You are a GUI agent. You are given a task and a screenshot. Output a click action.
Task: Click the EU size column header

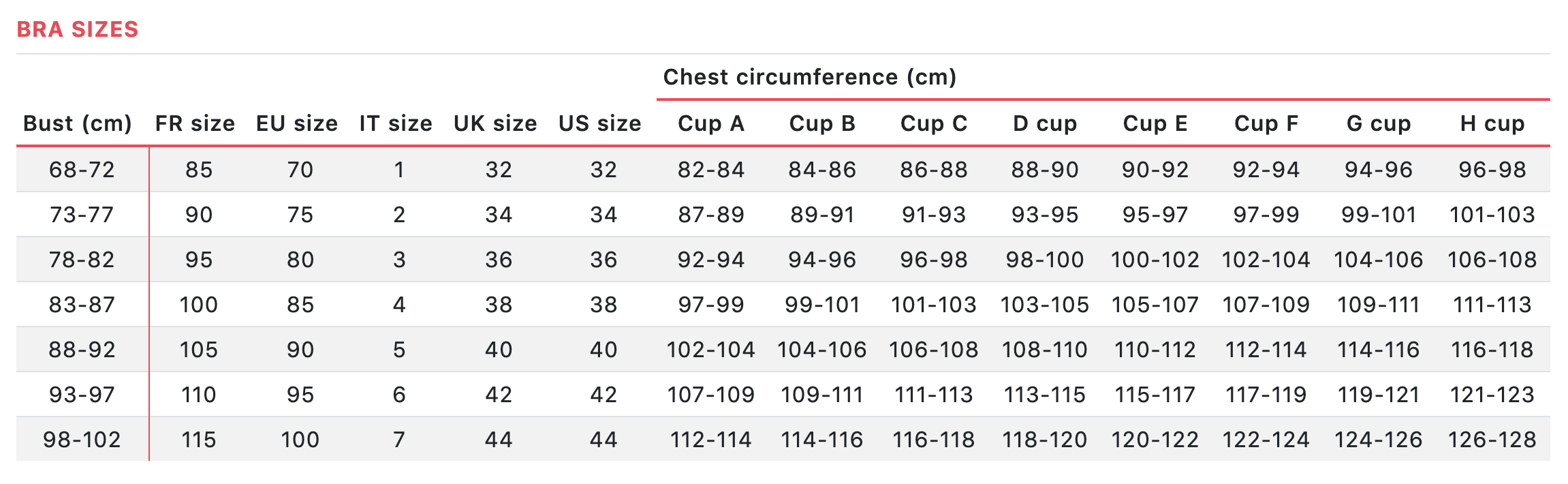coord(297,123)
